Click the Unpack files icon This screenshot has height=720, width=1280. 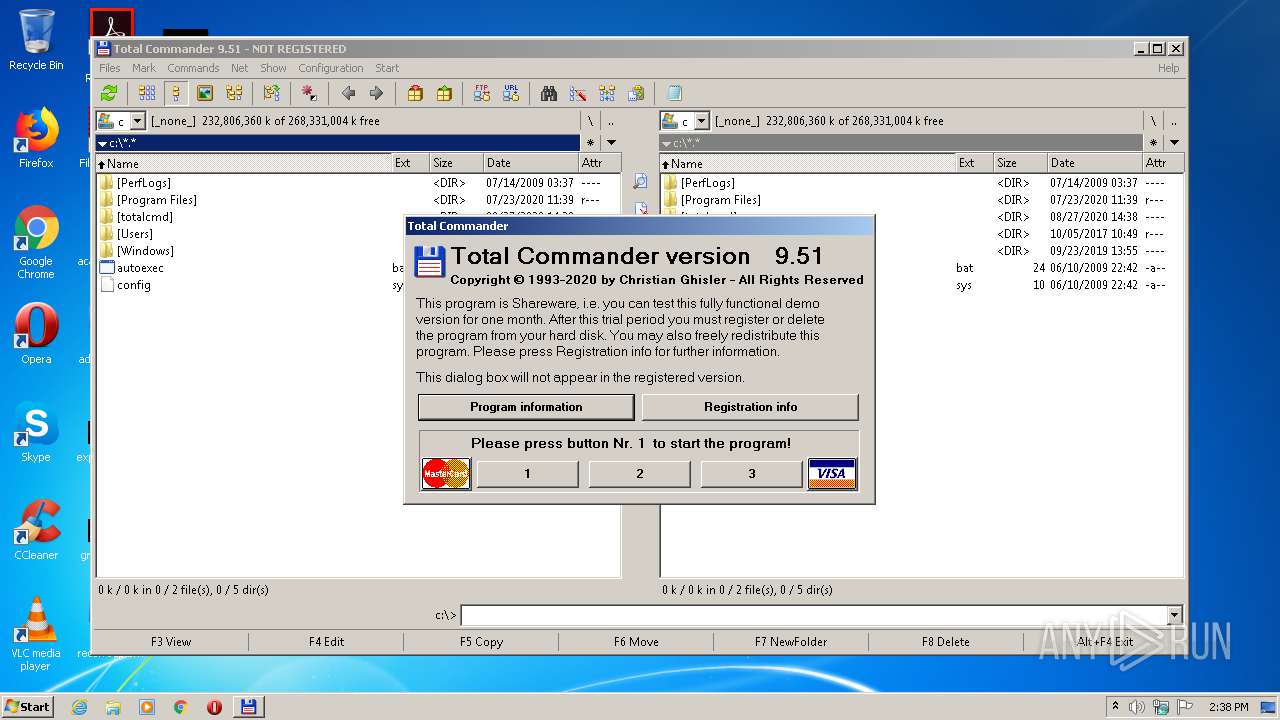(444, 93)
